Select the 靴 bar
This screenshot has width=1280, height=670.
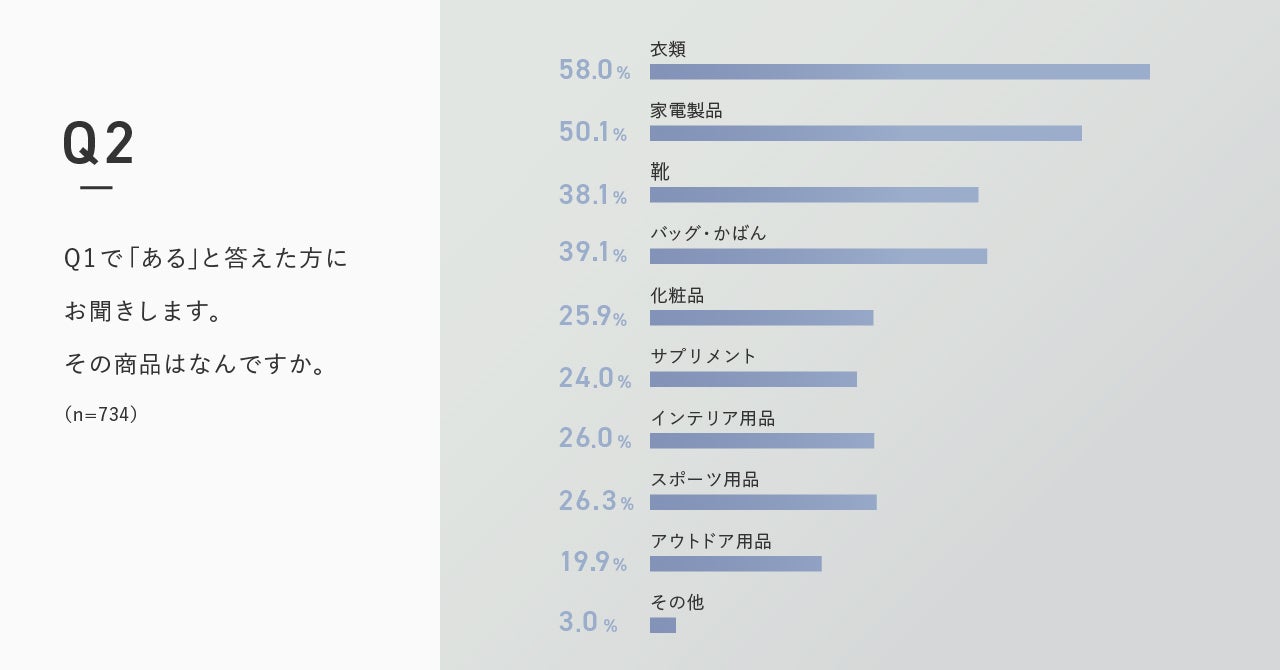click(x=813, y=195)
